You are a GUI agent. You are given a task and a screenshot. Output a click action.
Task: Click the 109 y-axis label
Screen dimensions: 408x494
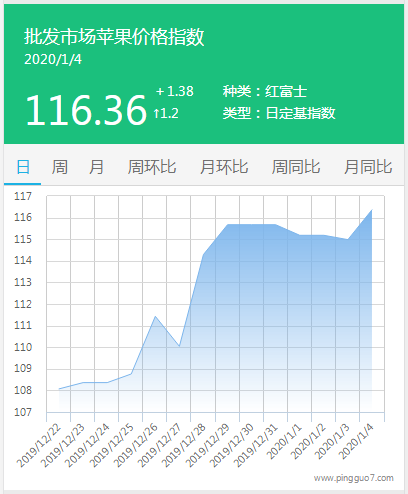tap(23, 369)
